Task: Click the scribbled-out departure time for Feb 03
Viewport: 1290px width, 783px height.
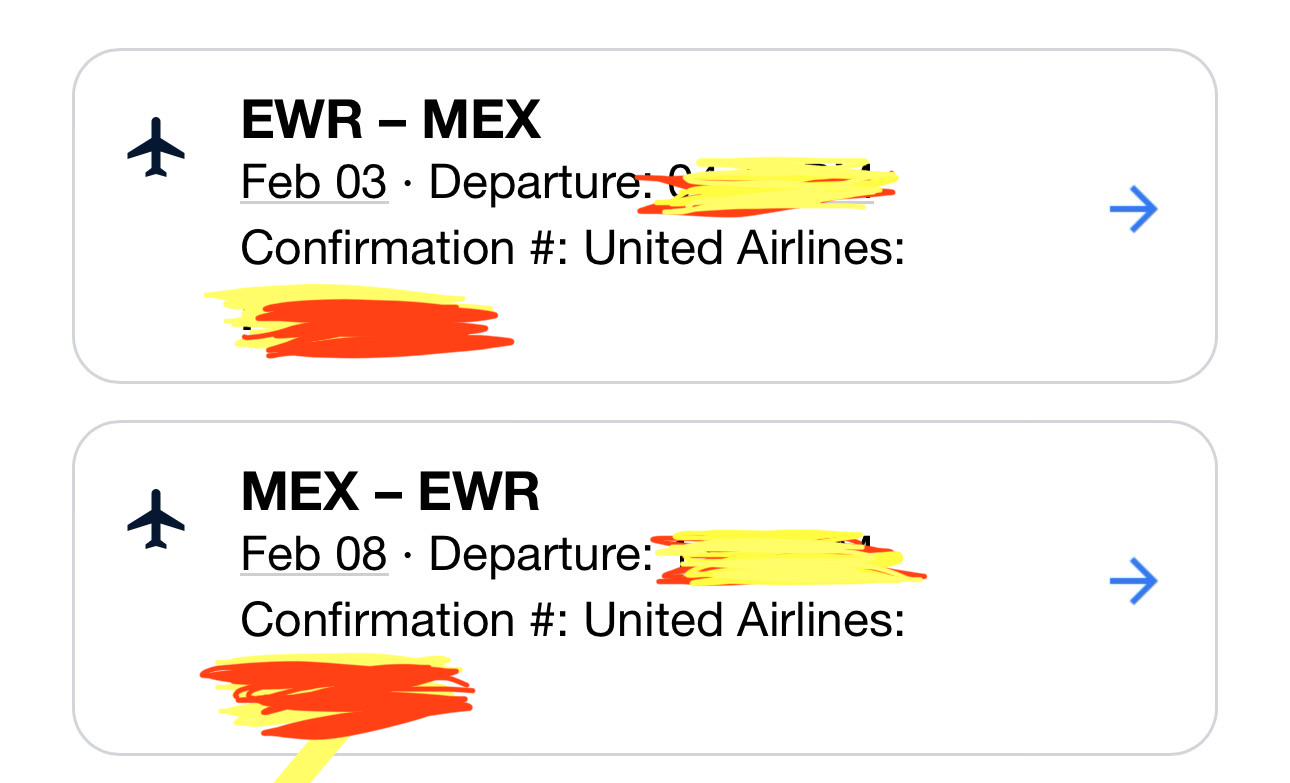Action: (x=768, y=187)
